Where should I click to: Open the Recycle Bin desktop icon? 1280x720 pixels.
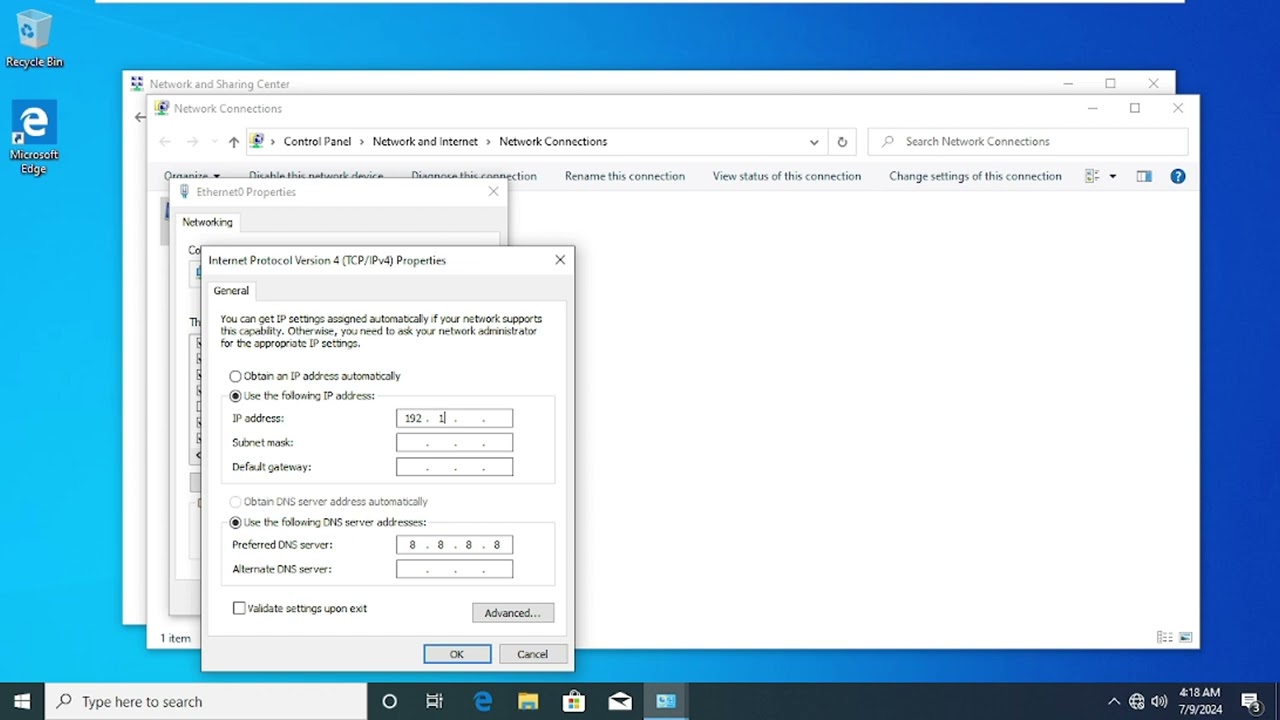coord(34,38)
